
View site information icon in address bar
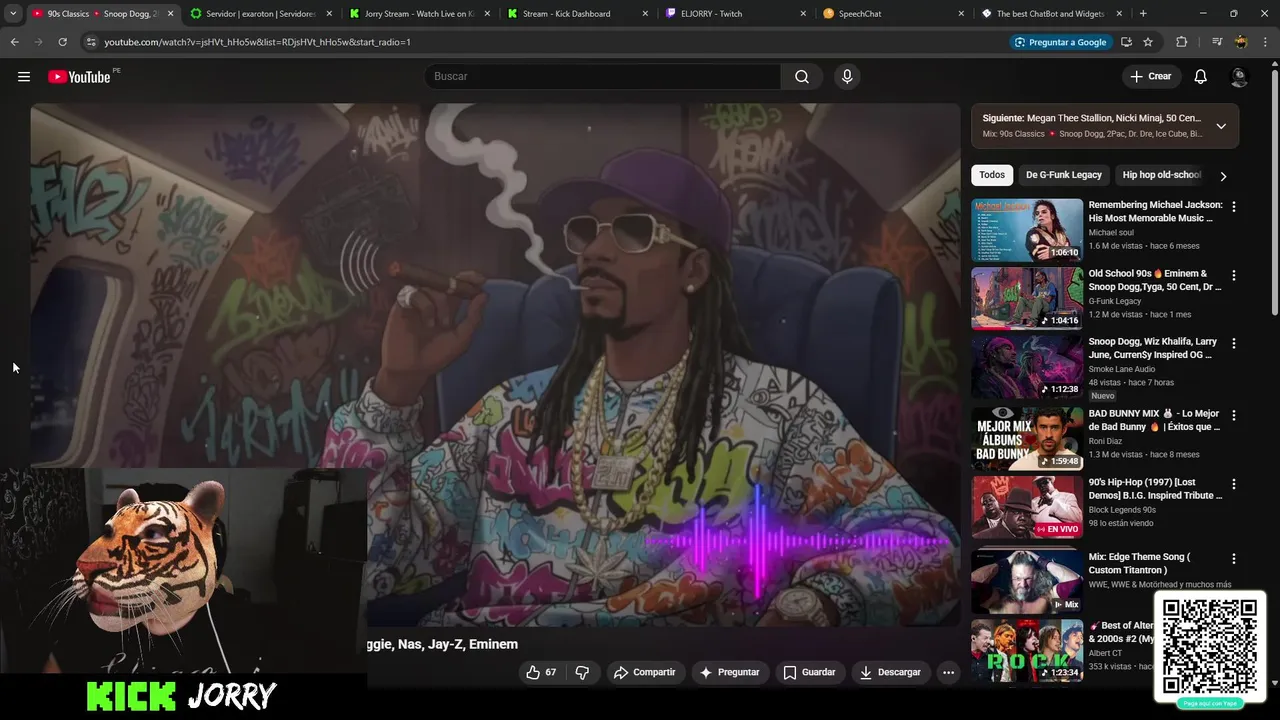coord(91,42)
